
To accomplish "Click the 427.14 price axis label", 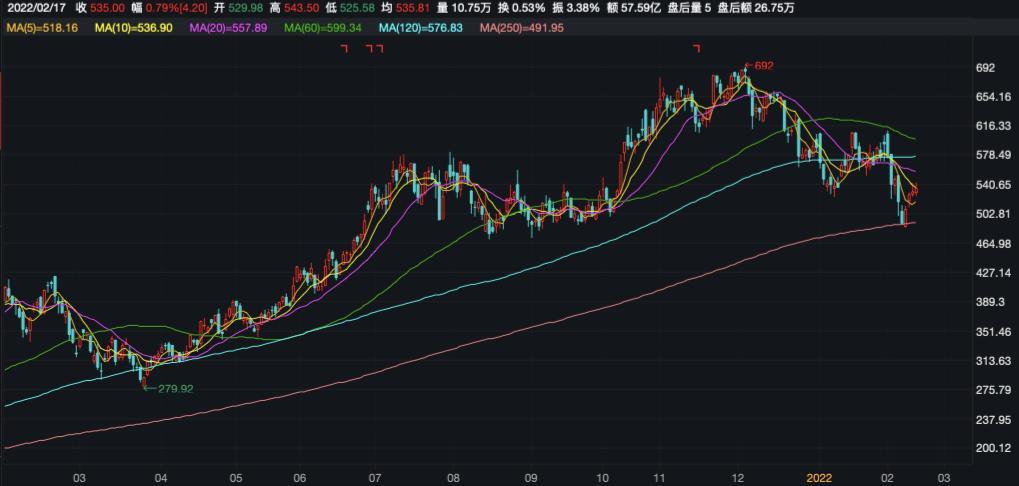I will (x=992, y=273).
